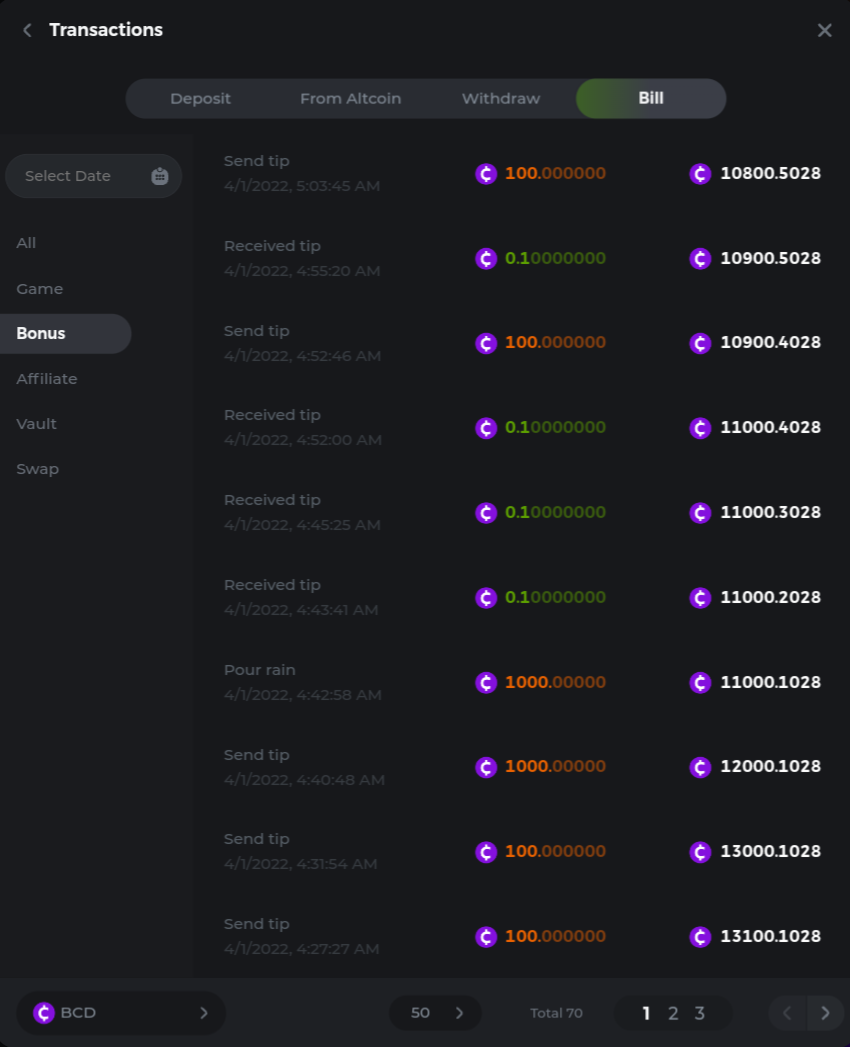Screen dimensions: 850x1047
Task: Close the Transactions panel
Action: (824, 30)
